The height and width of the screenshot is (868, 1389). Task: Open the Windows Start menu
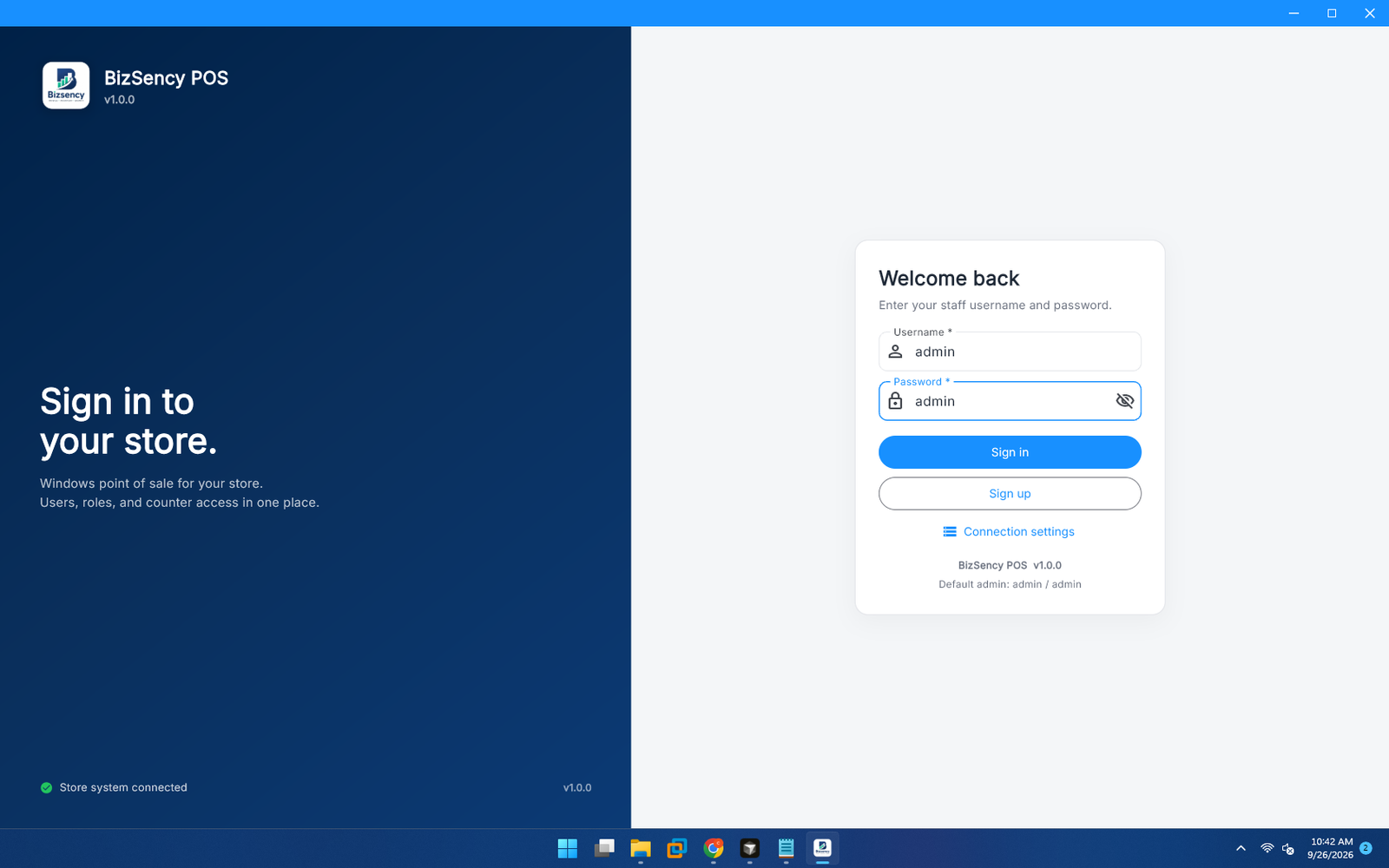(568, 848)
